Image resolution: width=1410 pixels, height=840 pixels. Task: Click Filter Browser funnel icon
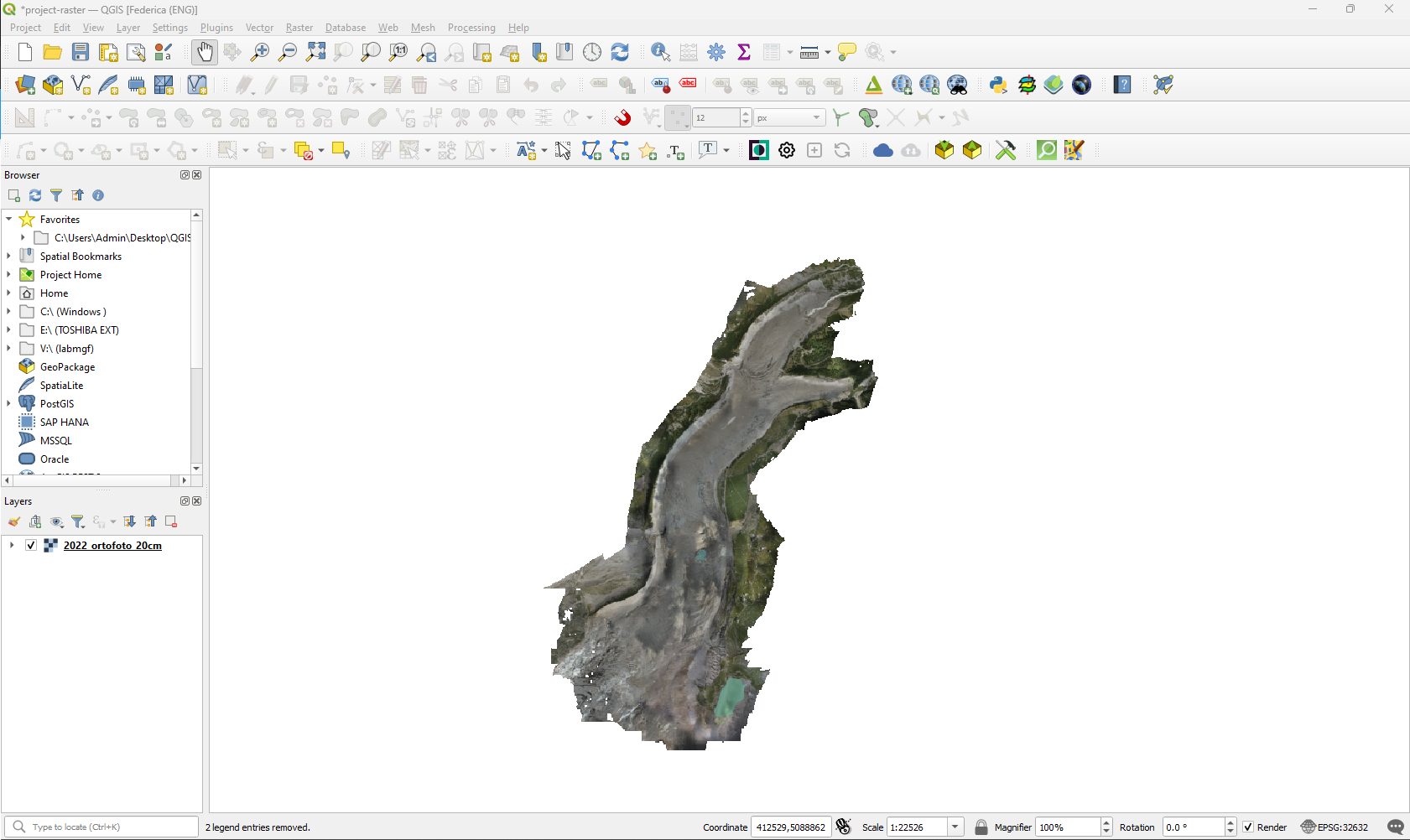[x=56, y=195]
